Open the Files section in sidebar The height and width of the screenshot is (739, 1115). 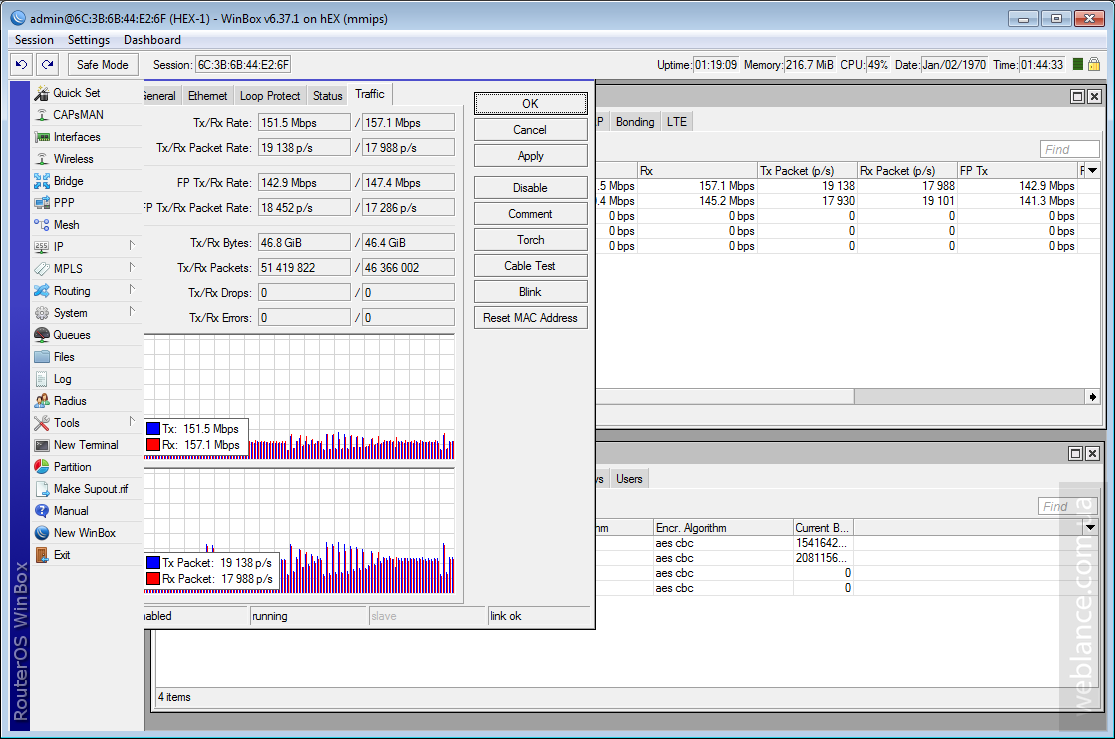(64, 357)
